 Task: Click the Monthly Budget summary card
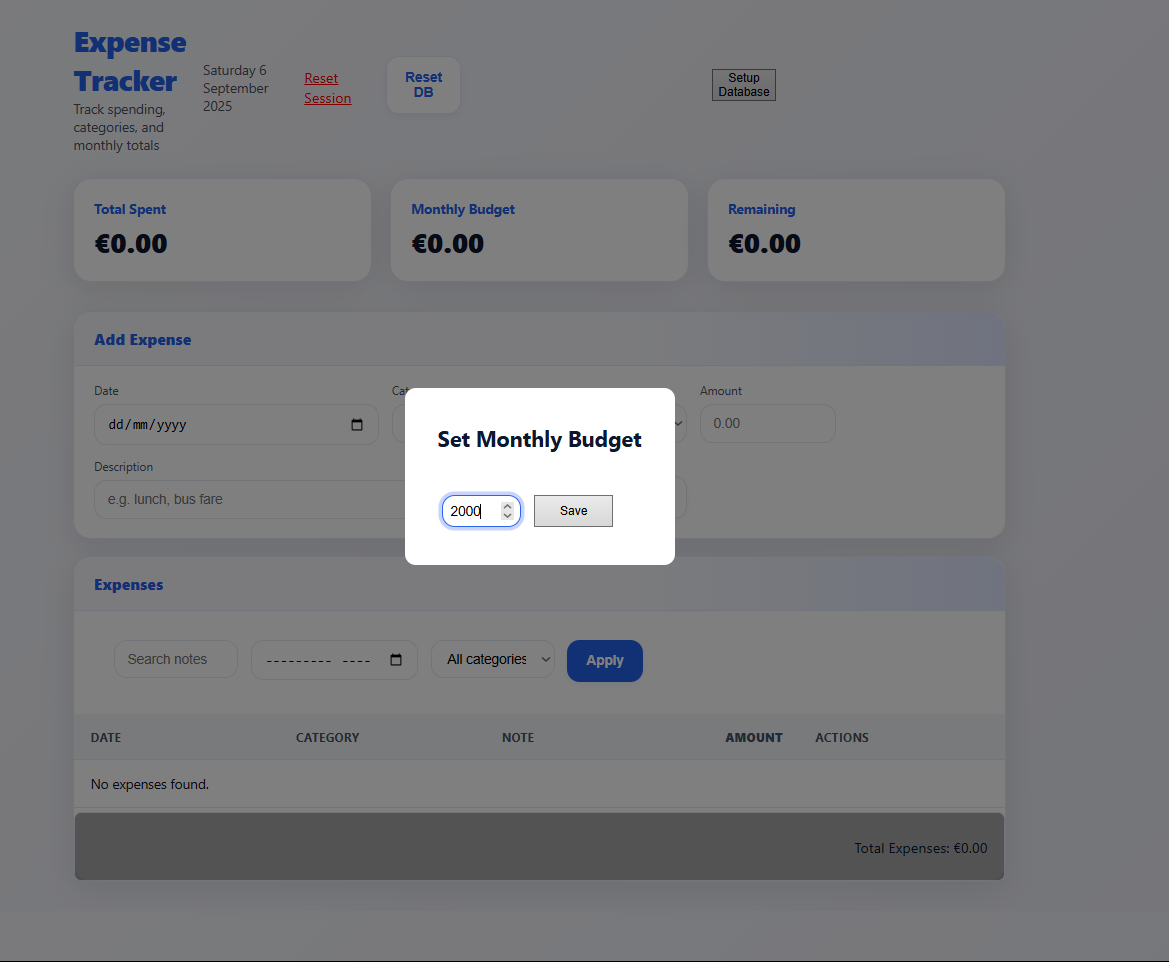pyautogui.click(x=538, y=229)
